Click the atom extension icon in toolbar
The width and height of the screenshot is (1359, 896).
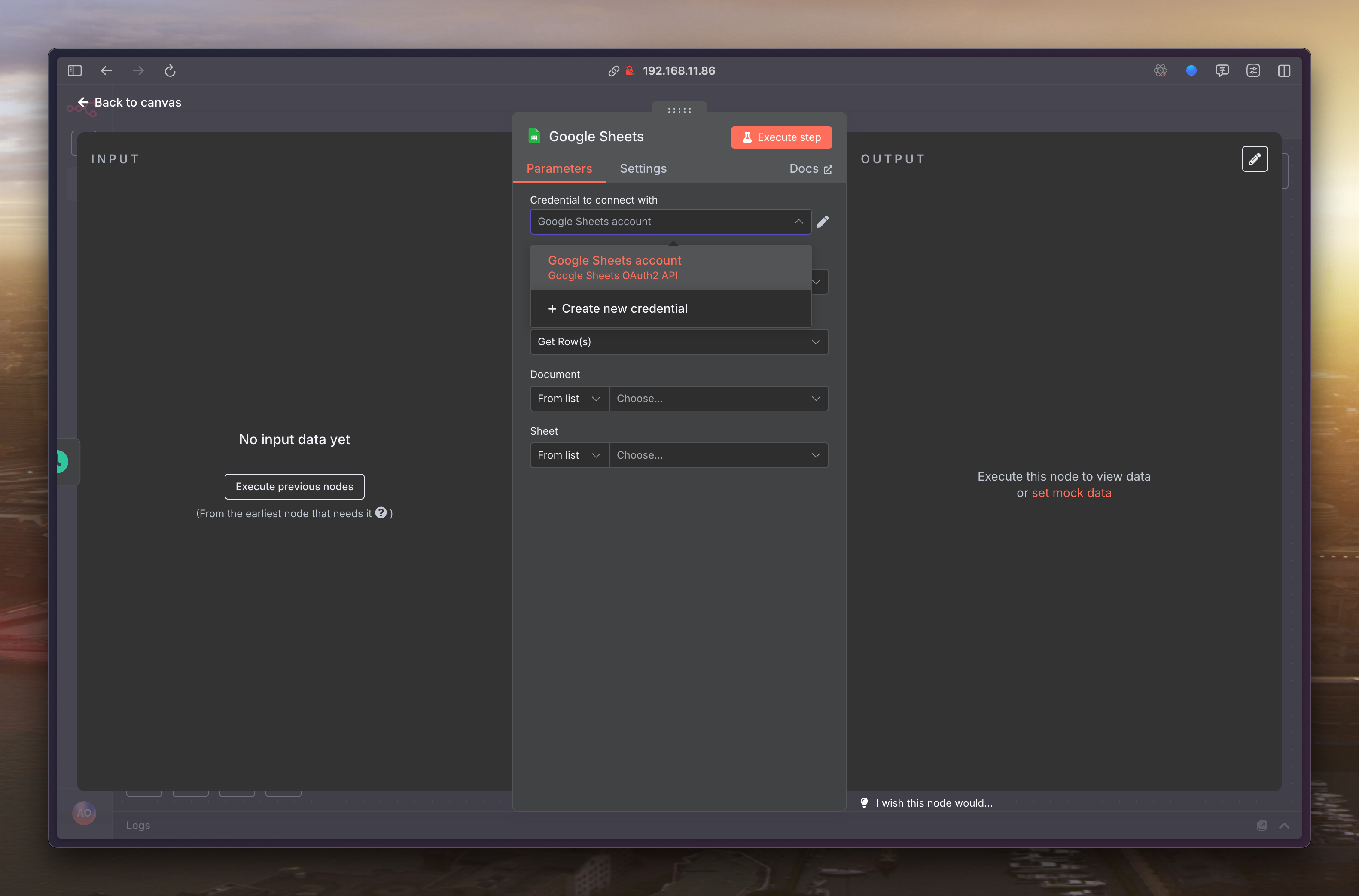click(x=1160, y=71)
